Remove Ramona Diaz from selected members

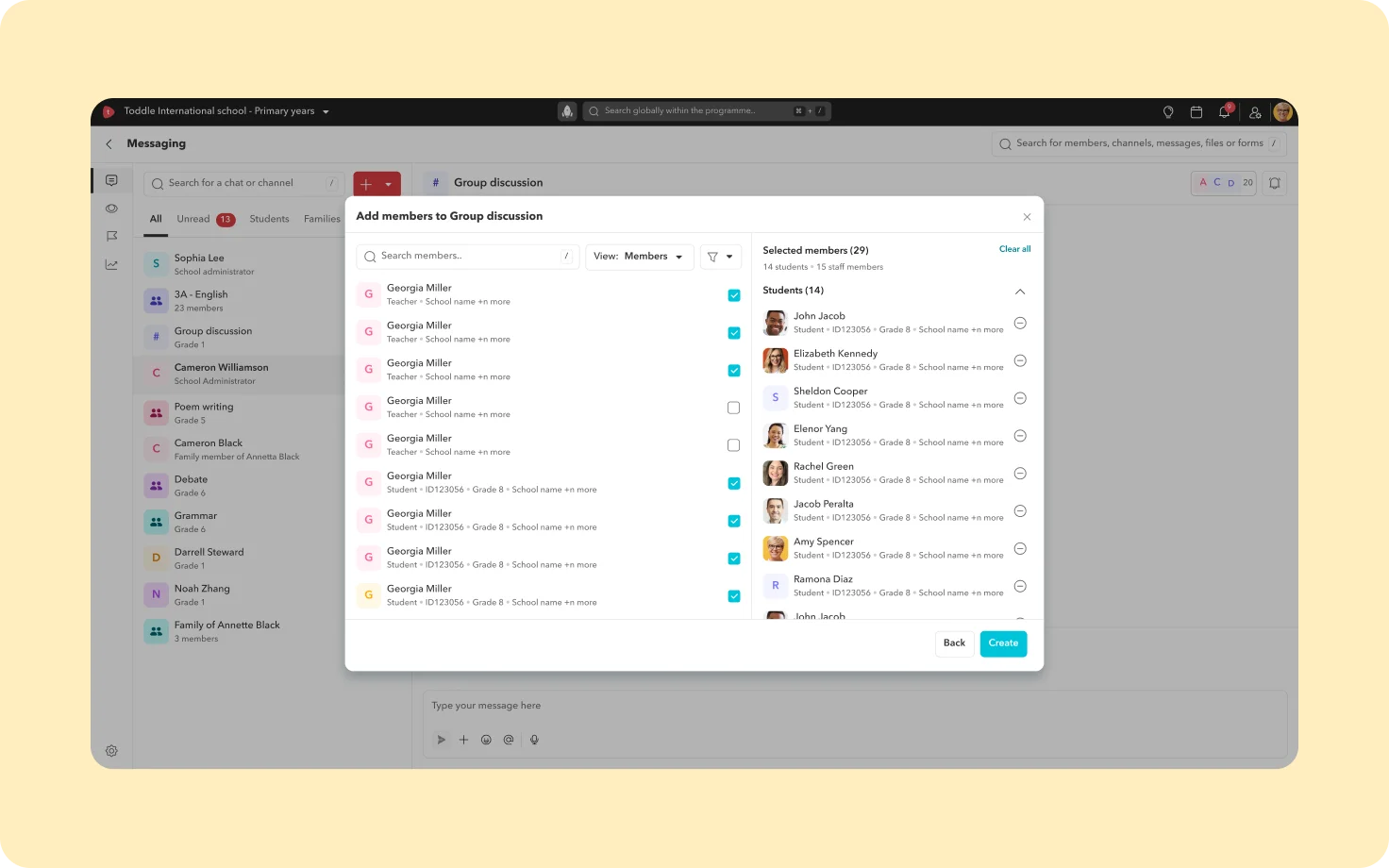click(1020, 586)
